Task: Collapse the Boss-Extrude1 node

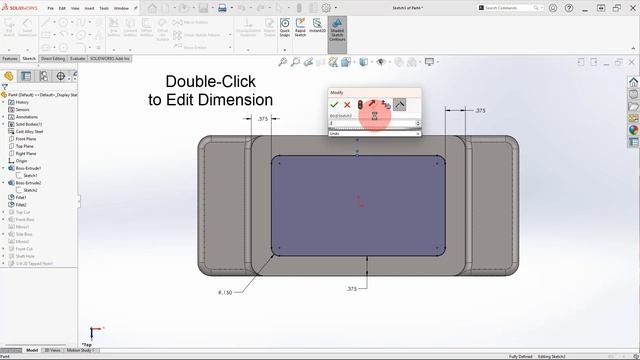Action: click(x=4, y=168)
